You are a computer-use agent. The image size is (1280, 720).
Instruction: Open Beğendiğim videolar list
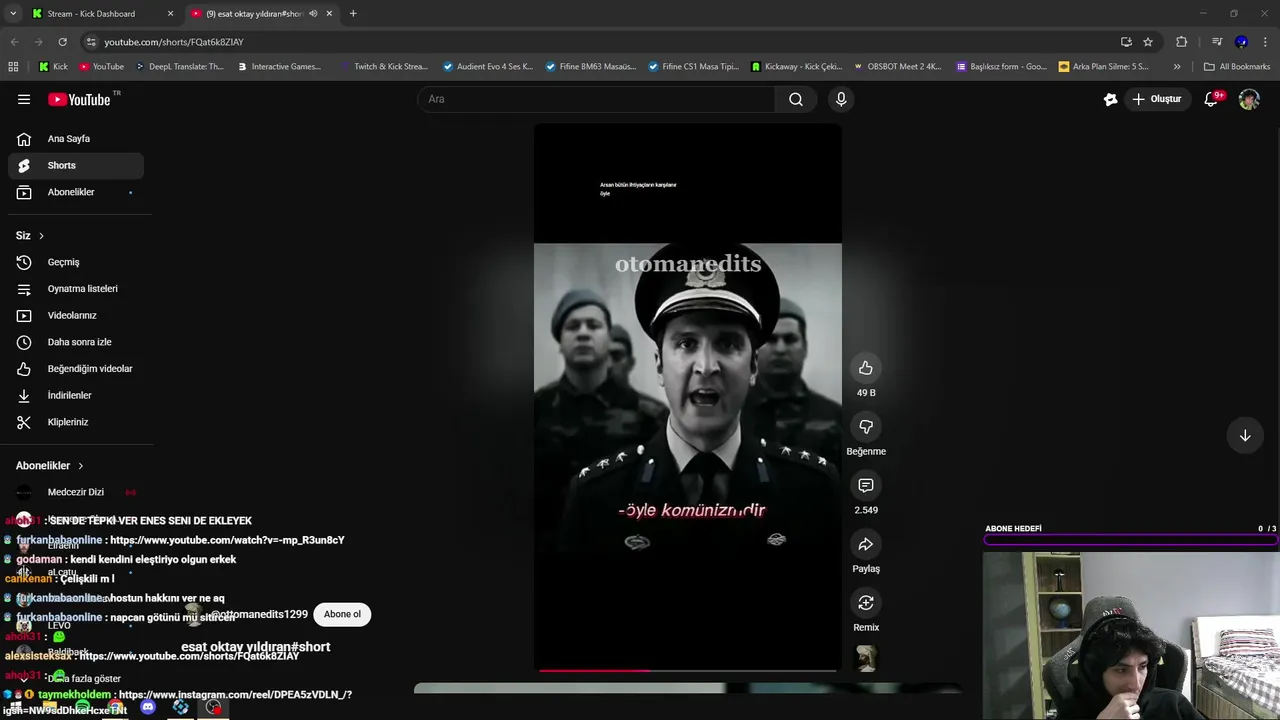click(76, 369)
